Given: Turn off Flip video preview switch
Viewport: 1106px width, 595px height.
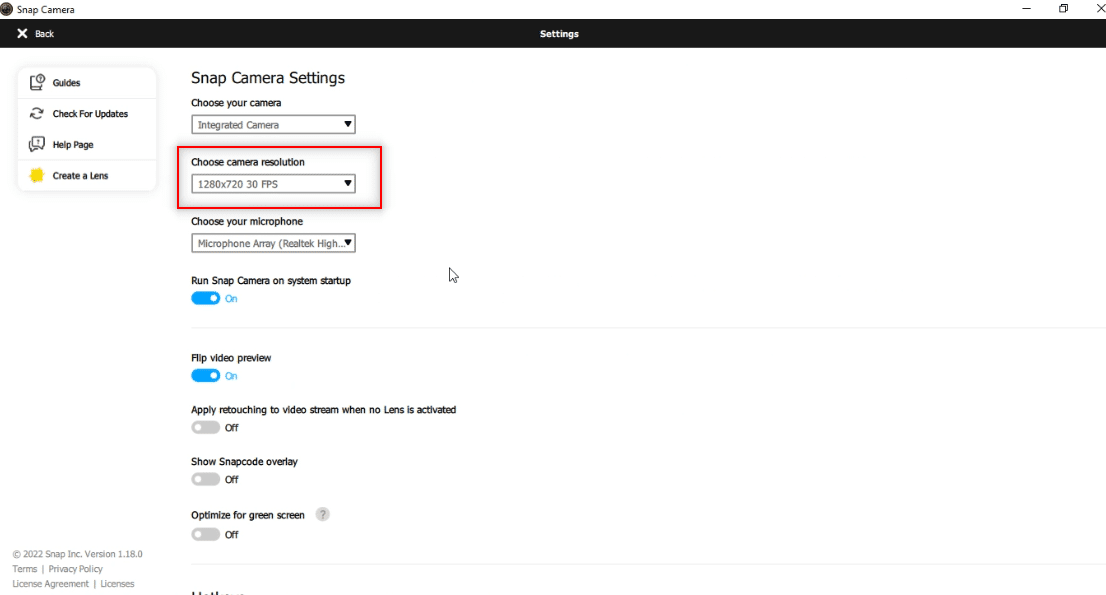Looking at the screenshot, I should coord(205,376).
